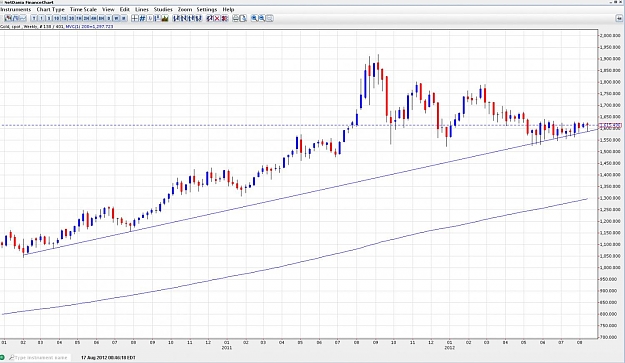Click the line chart style icon
This screenshot has height=363, width=625.
pyautogui.click(x=23, y=18)
